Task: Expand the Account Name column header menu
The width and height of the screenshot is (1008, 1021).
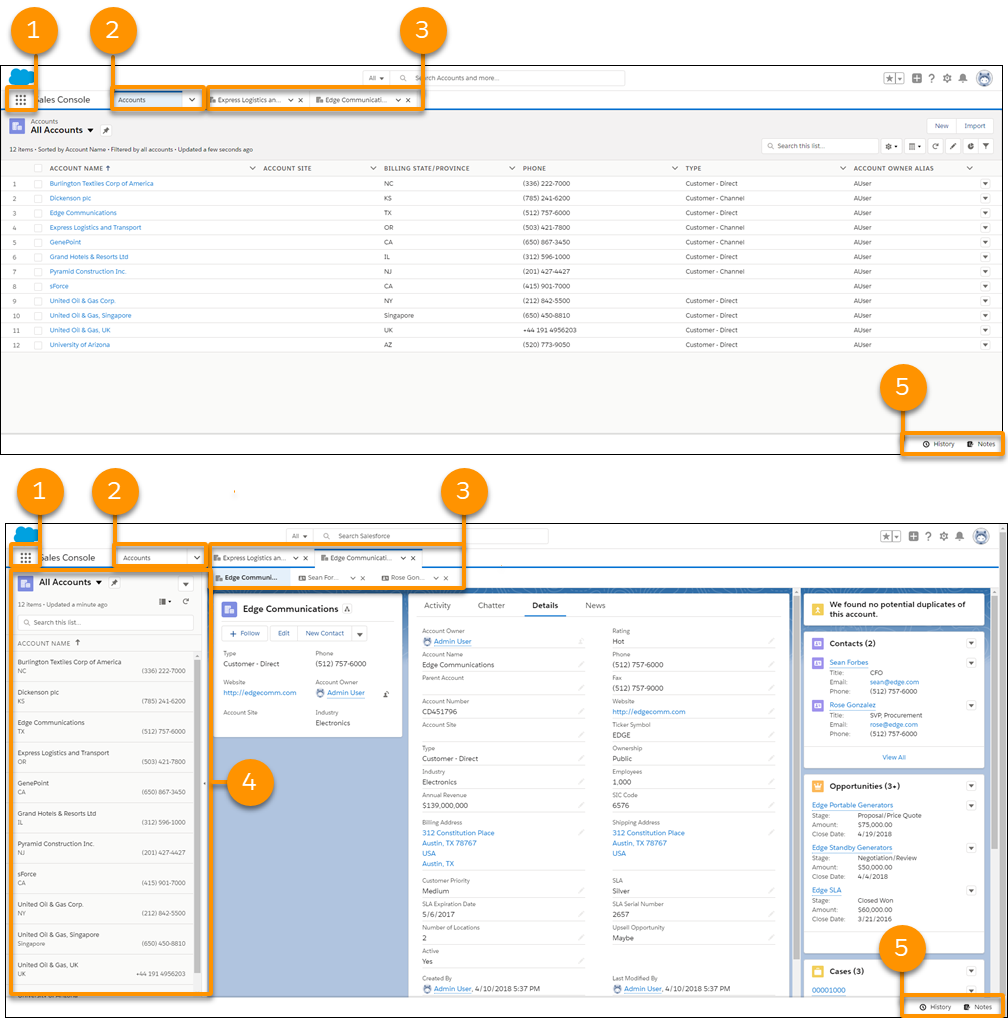Action: [x=254, y=168]
